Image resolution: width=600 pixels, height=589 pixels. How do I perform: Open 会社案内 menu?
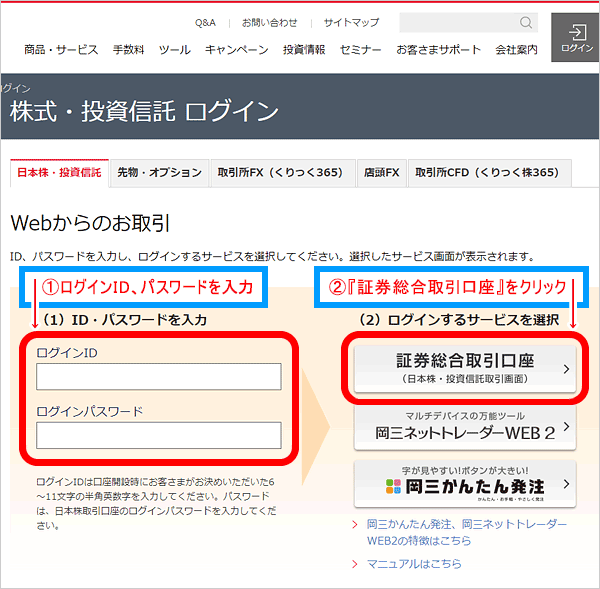[517, 50]
